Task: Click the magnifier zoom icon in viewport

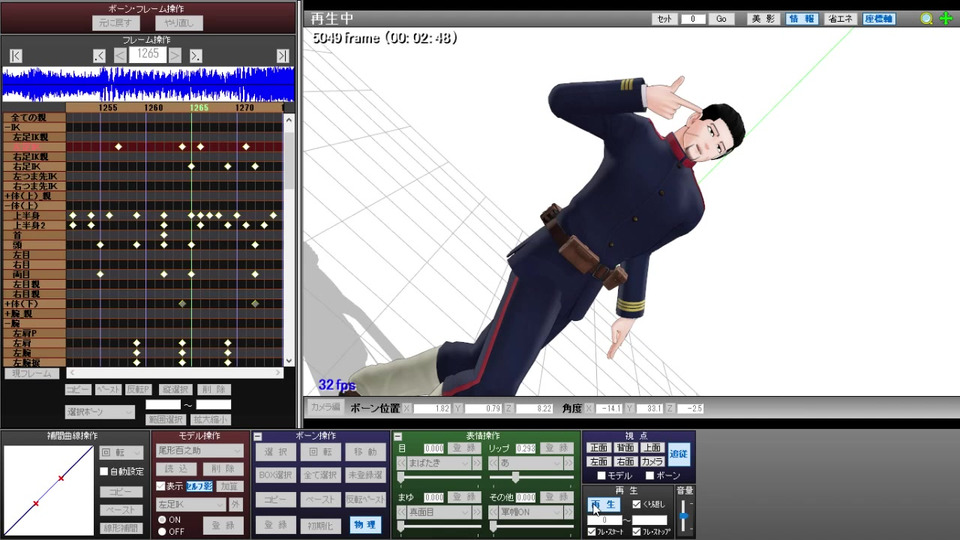Action: tap(927, 19)
